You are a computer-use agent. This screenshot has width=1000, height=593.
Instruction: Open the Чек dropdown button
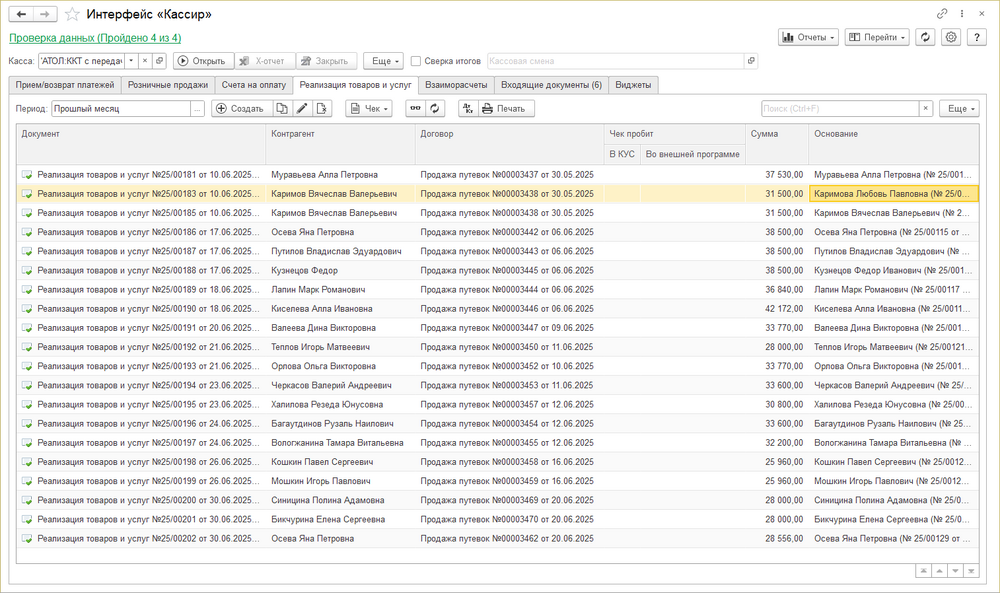(368, 108)
